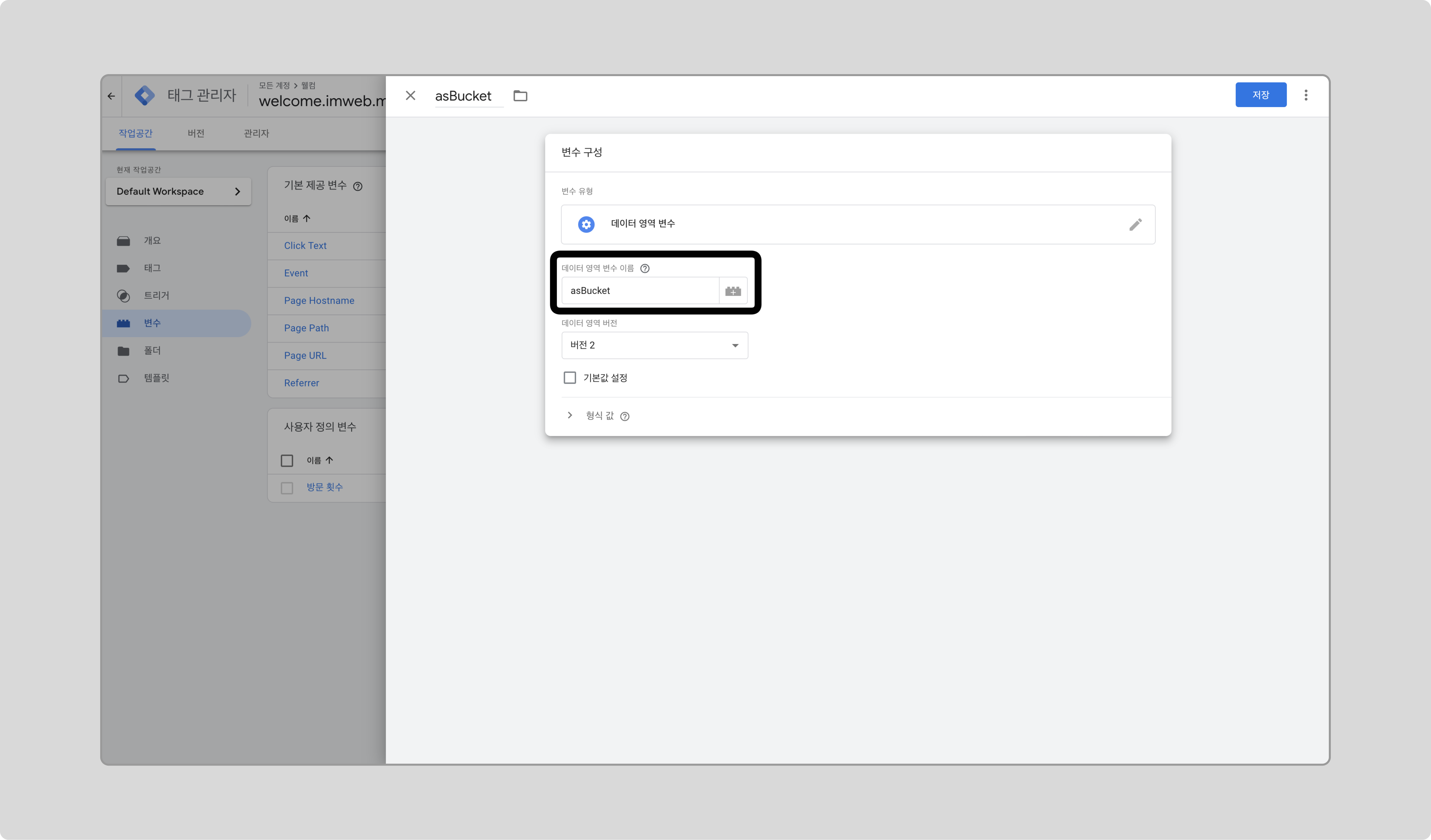Click the 웰컴 breadcrumb account name
This screenshot has width=1431, height=840.
click(308, 86)
